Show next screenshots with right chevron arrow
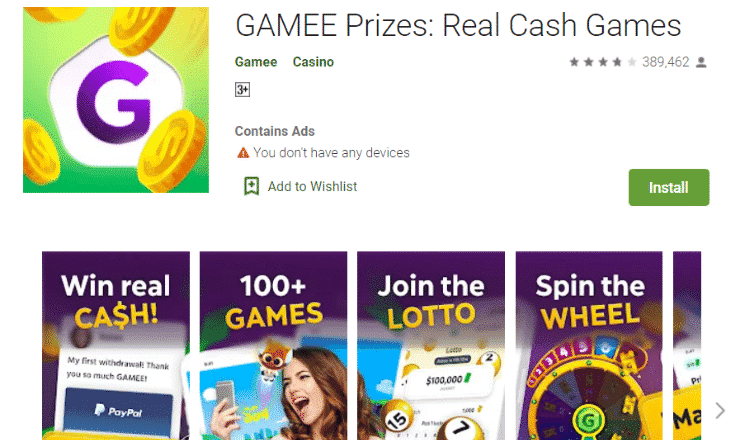 click(x=720, y=410)
